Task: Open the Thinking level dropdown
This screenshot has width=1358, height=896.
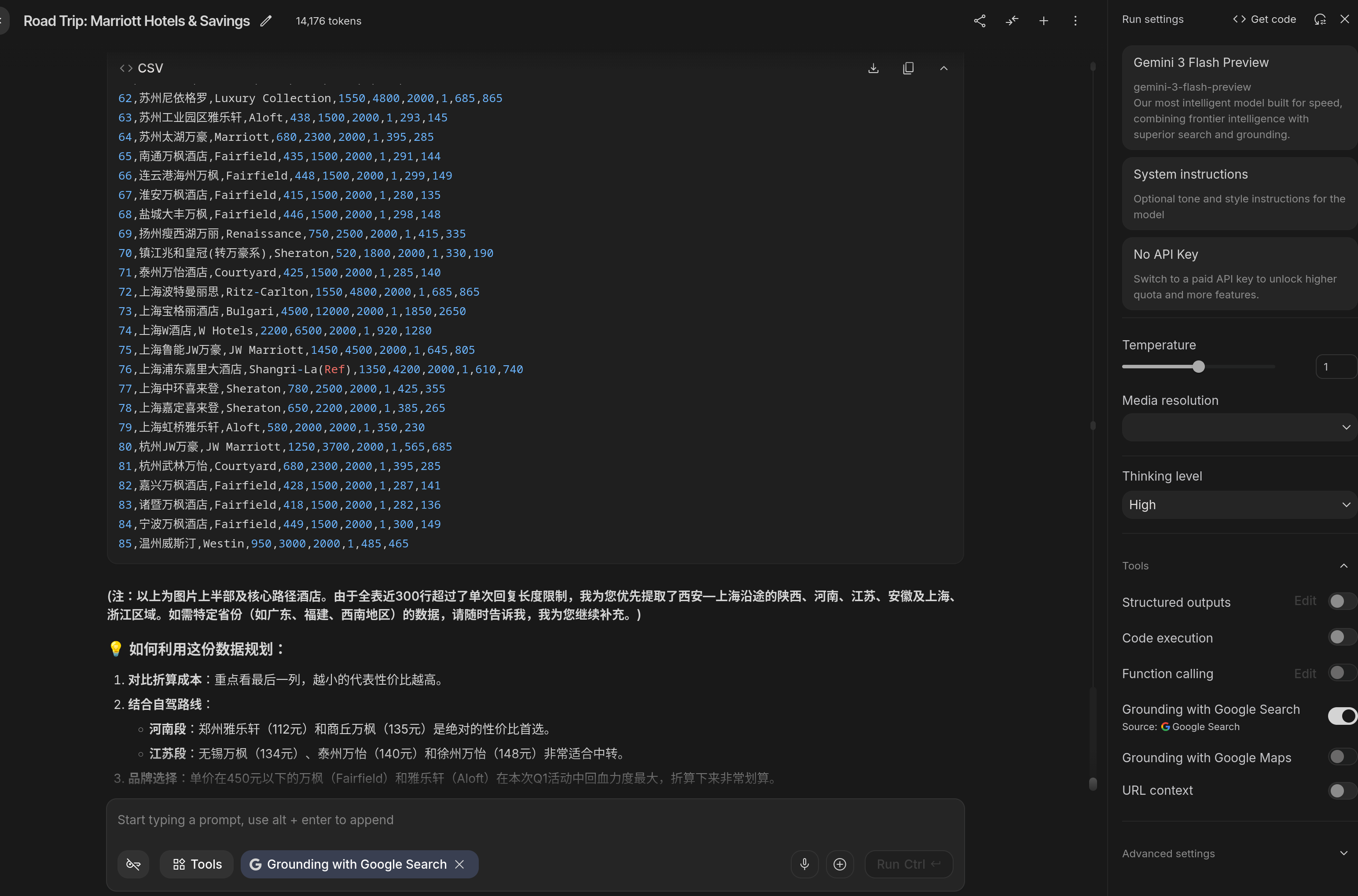Action: tap(1239, 505)
